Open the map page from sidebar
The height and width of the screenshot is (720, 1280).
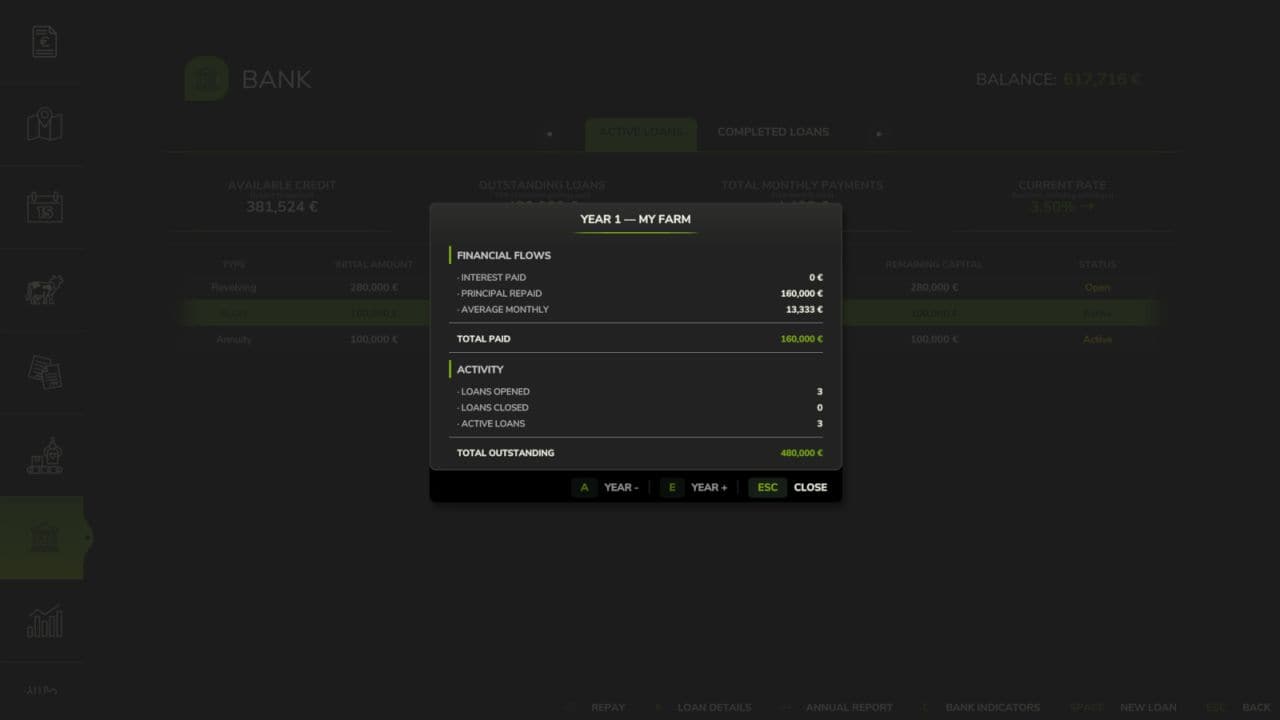coord(44,125)
